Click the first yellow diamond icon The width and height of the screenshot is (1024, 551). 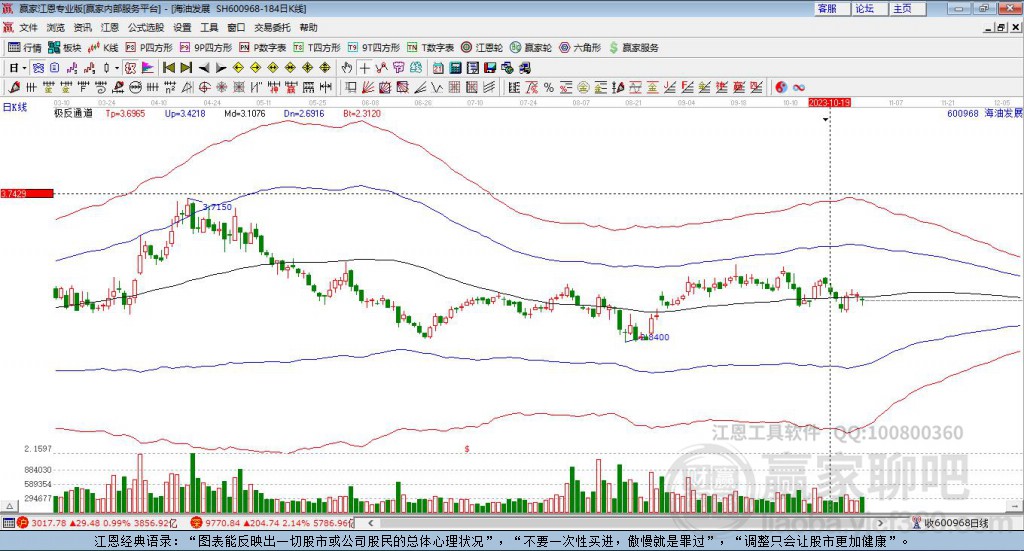pos(238,68)
